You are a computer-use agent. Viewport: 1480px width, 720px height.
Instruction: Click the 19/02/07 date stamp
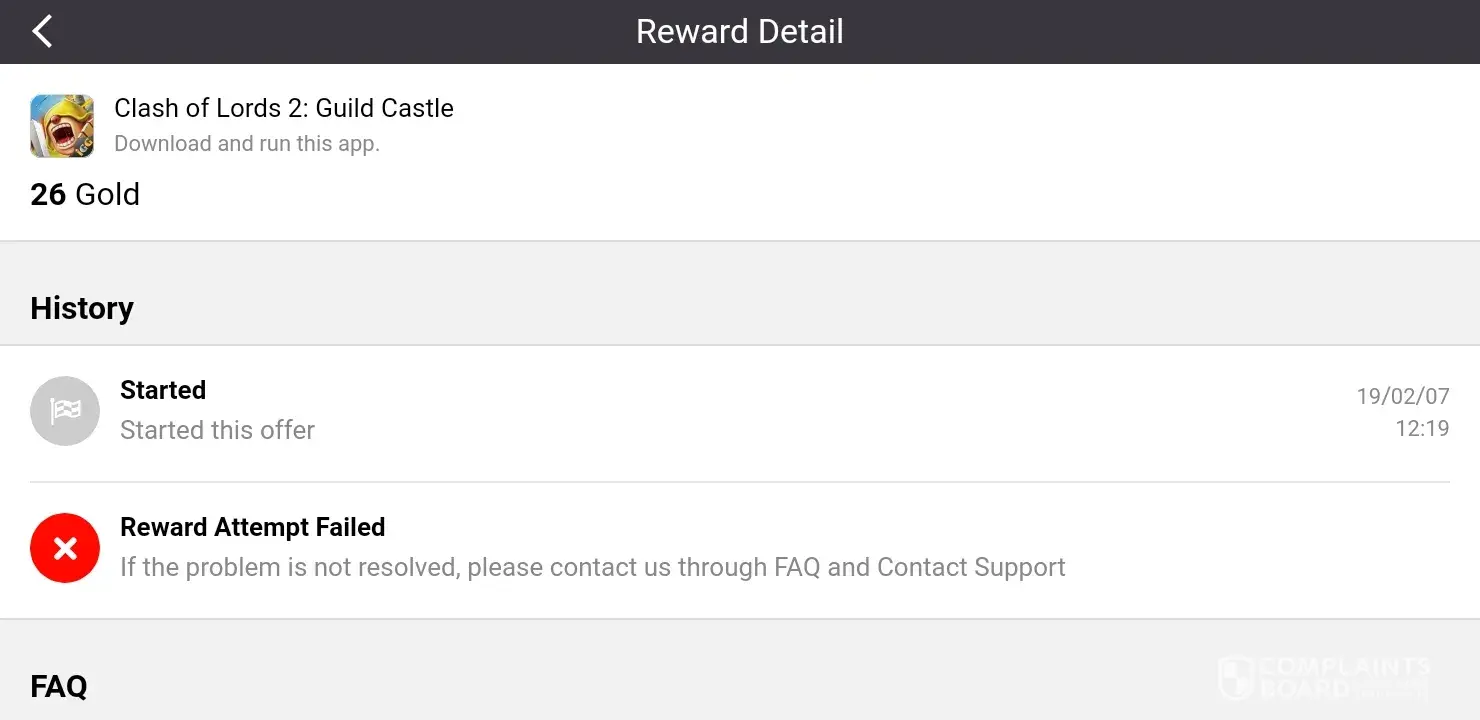[x=1402, y=397]
